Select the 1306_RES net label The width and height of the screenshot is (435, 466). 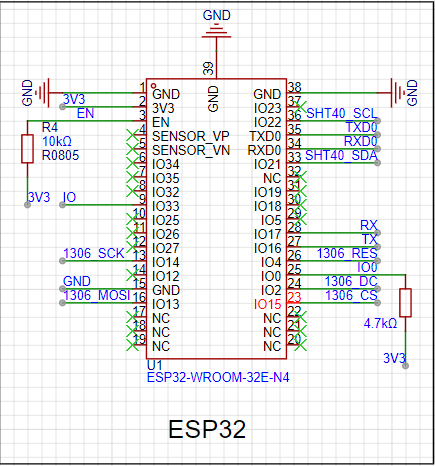click(347, 253)
